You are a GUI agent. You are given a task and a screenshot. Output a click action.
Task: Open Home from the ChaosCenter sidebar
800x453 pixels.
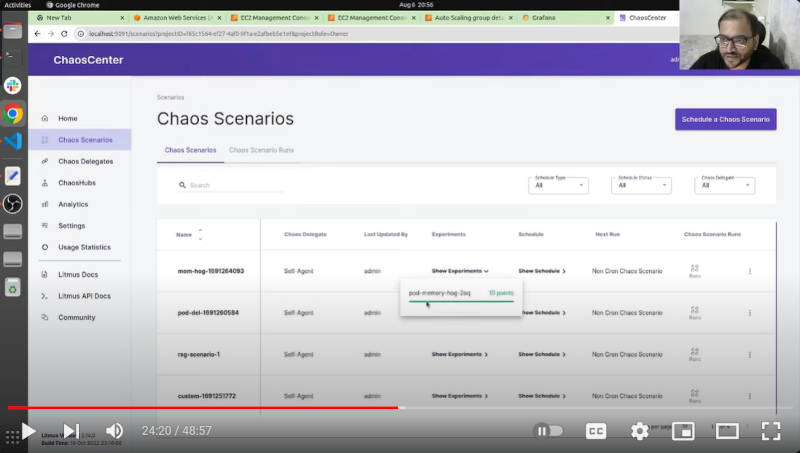click(67, 118)
